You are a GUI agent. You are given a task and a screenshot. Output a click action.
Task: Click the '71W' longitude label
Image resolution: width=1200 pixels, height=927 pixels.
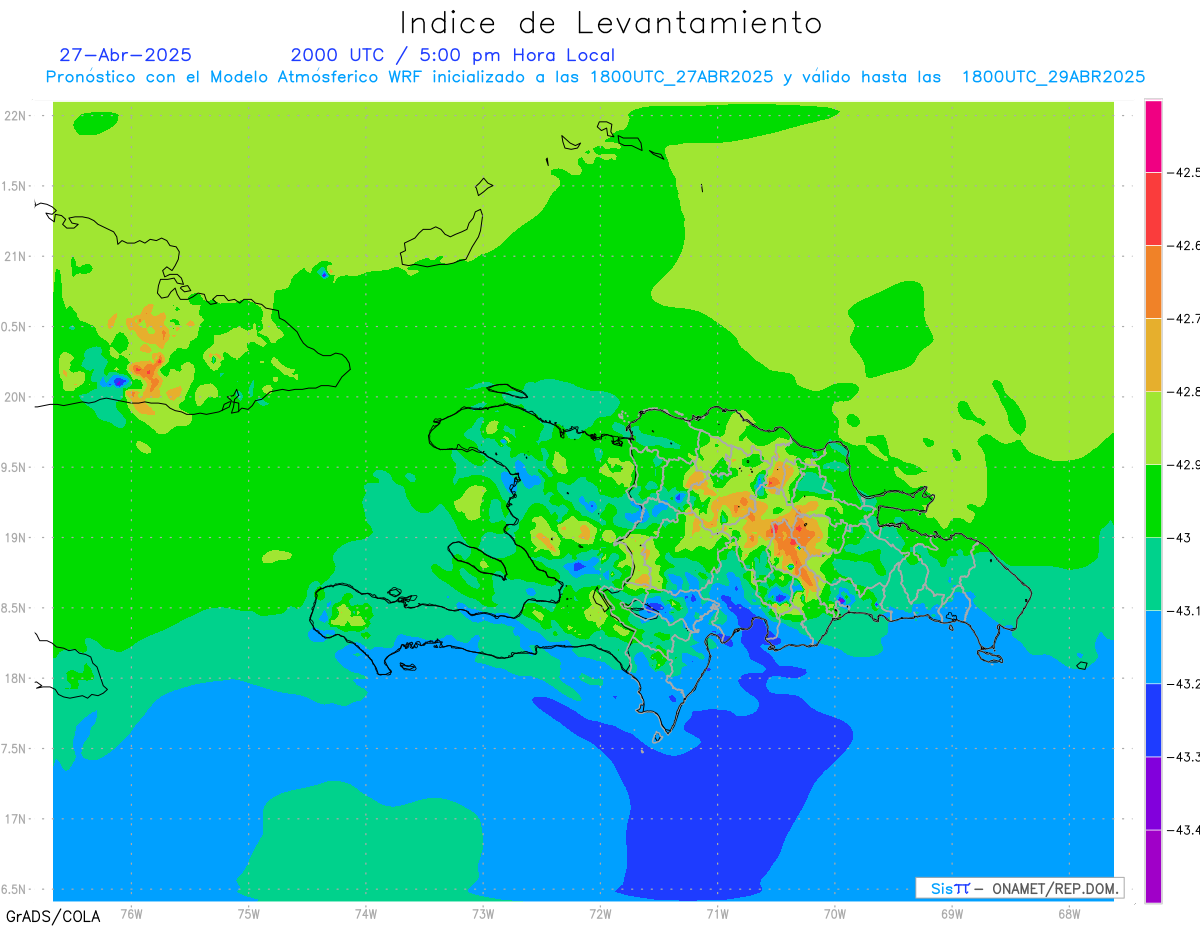tap(717, 913)
